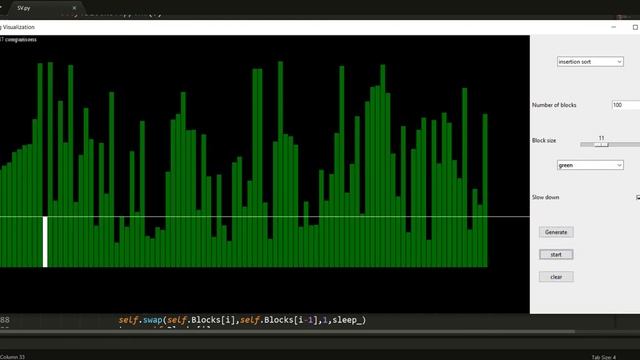Screen dimensions: 640x360
Task: Click the start button
Action: pyautogui.click(x=556, y=254)
